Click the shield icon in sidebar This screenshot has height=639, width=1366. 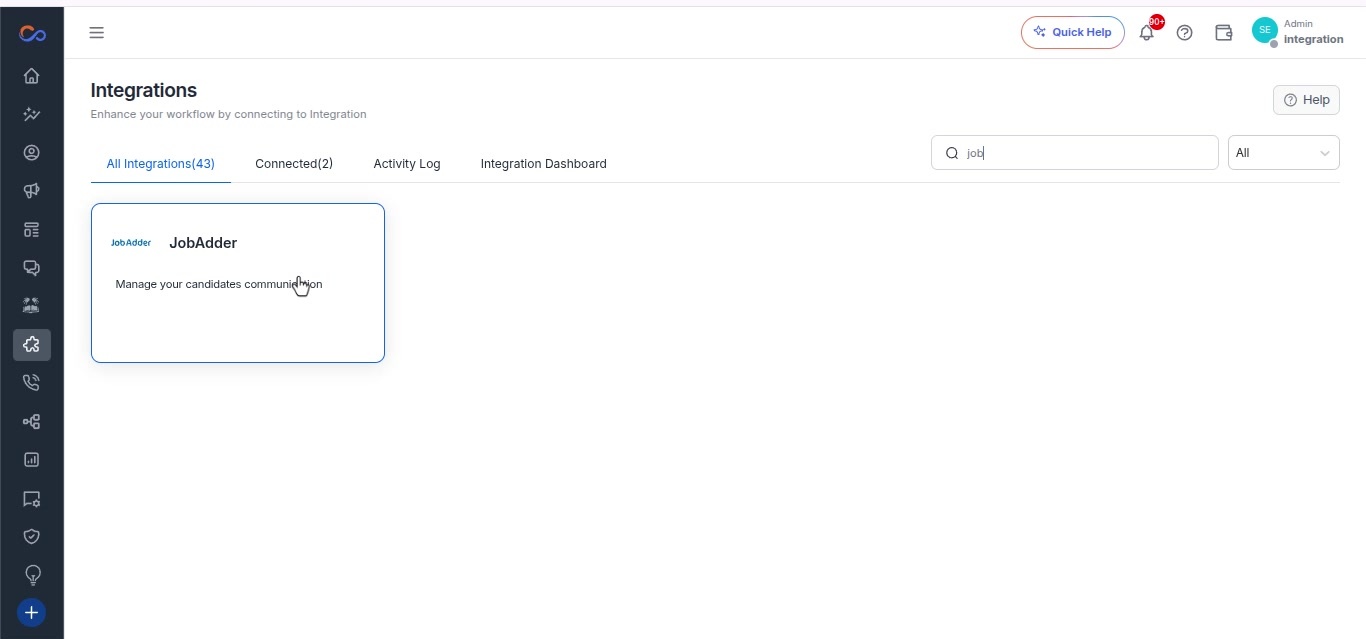pyautogui.click(x=31, y=537)
